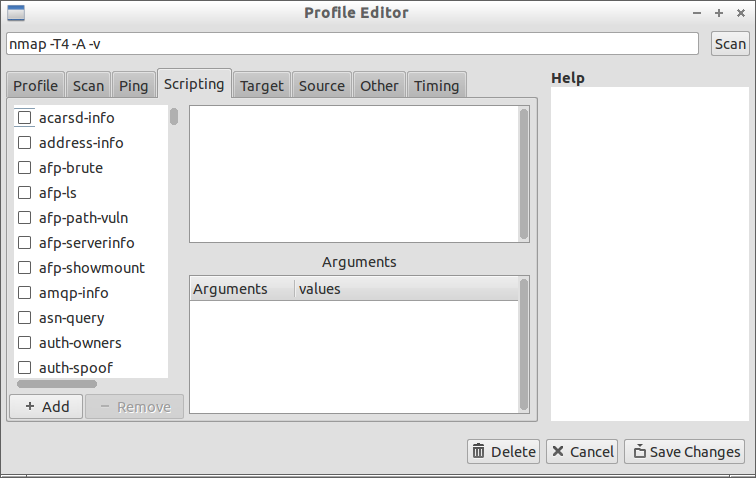This screenshot has height=478, width=756.
Task: Go to the Ping tab
Action: (x=134, y=85)
